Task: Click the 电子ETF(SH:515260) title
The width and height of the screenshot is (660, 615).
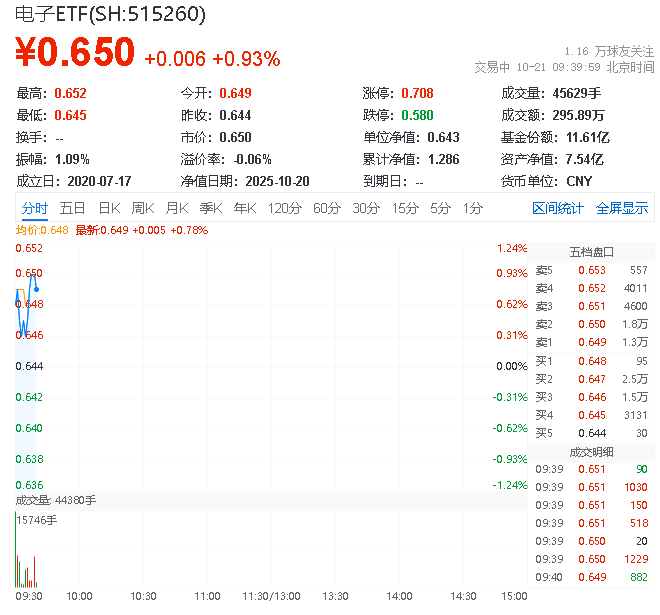Action: tap(110, 14)
